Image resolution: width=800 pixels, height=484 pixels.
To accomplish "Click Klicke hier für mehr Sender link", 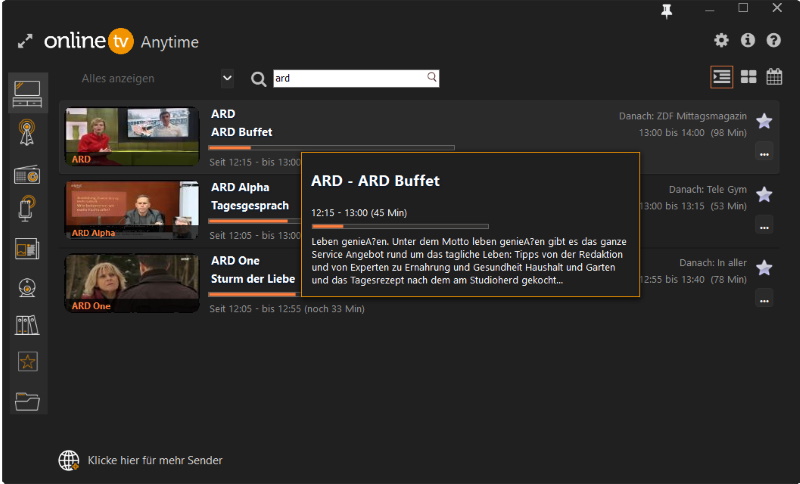I will click(155, 461).
